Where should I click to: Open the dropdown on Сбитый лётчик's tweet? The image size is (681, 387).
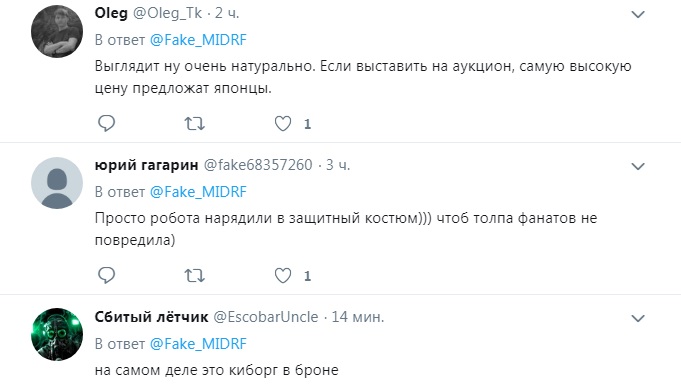(638, 318)
